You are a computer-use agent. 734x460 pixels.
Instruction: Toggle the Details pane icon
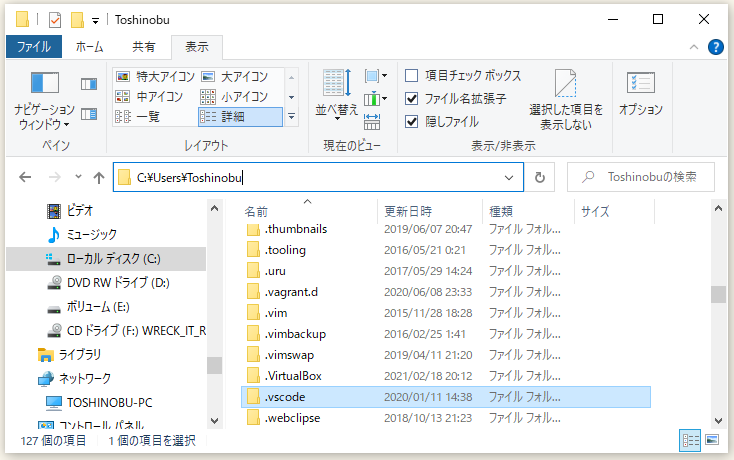(x=89, y=114)
